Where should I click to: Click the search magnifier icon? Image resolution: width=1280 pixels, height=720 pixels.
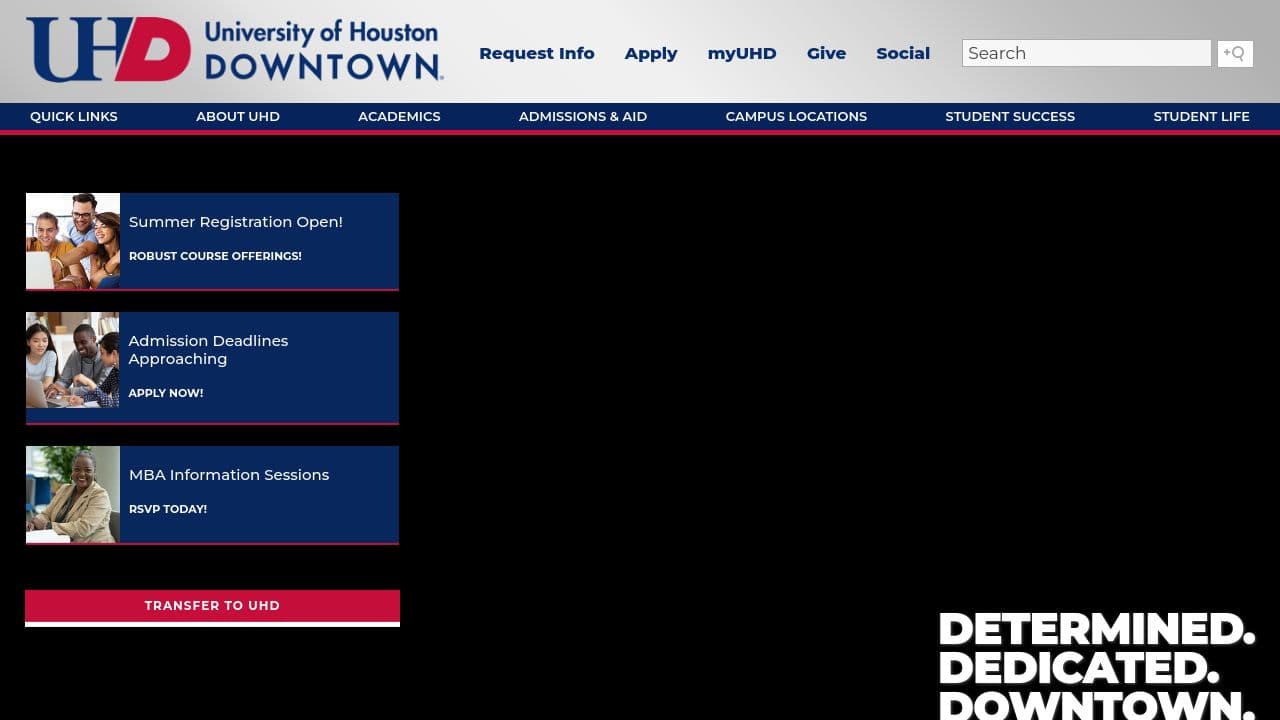click(1234, 53)
